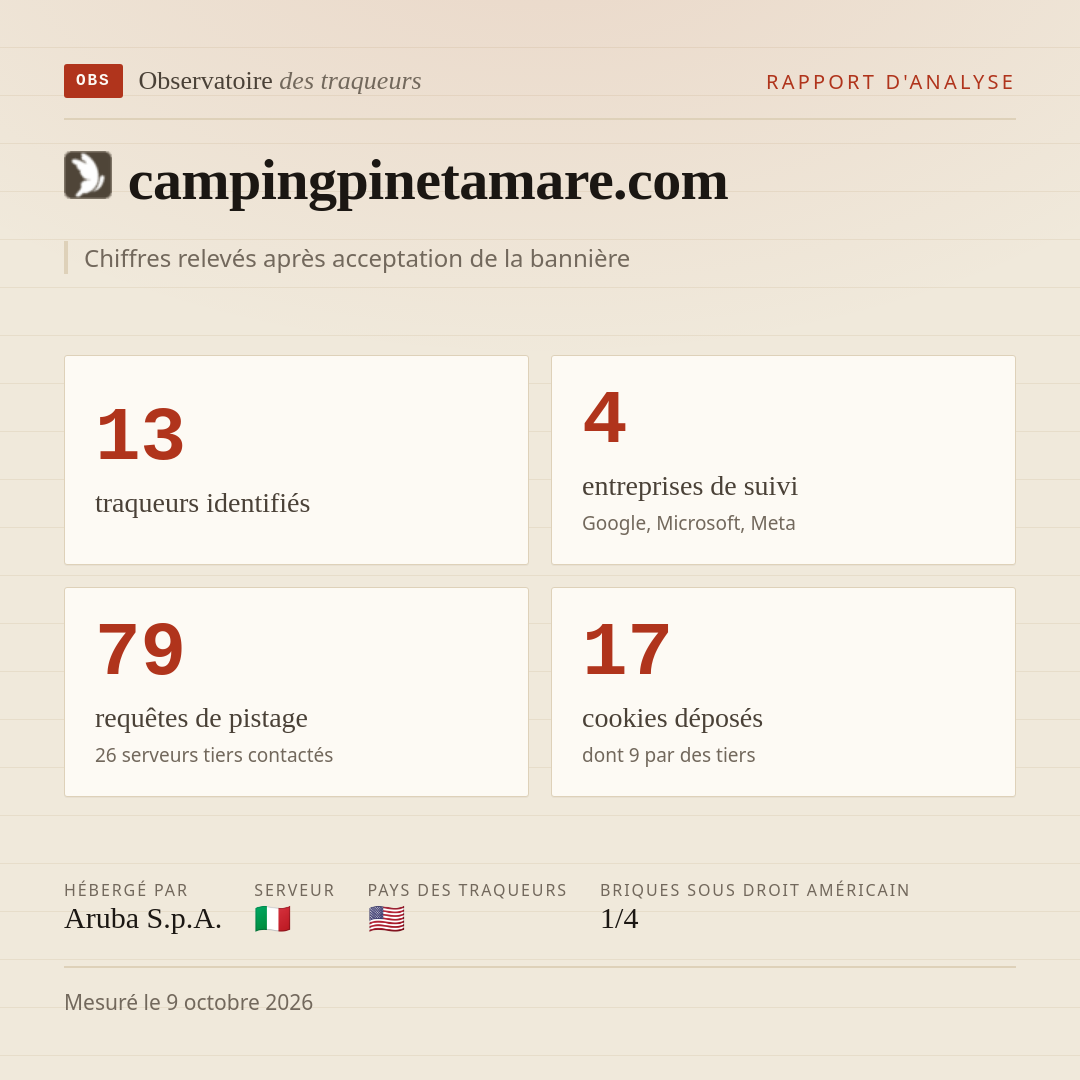Click the number 79 in the requêtes card
Viewport: 1080px width, 1080px height.
point(141,650)
